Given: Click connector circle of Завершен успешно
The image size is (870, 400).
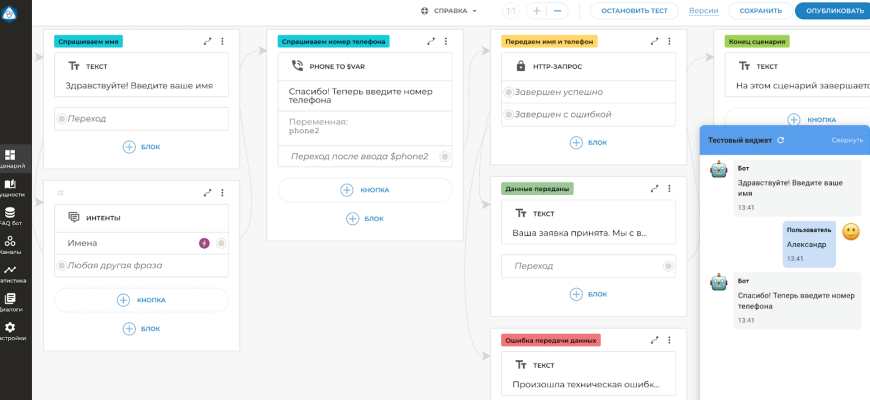Looking at the screenshot, I should point(509,92).
